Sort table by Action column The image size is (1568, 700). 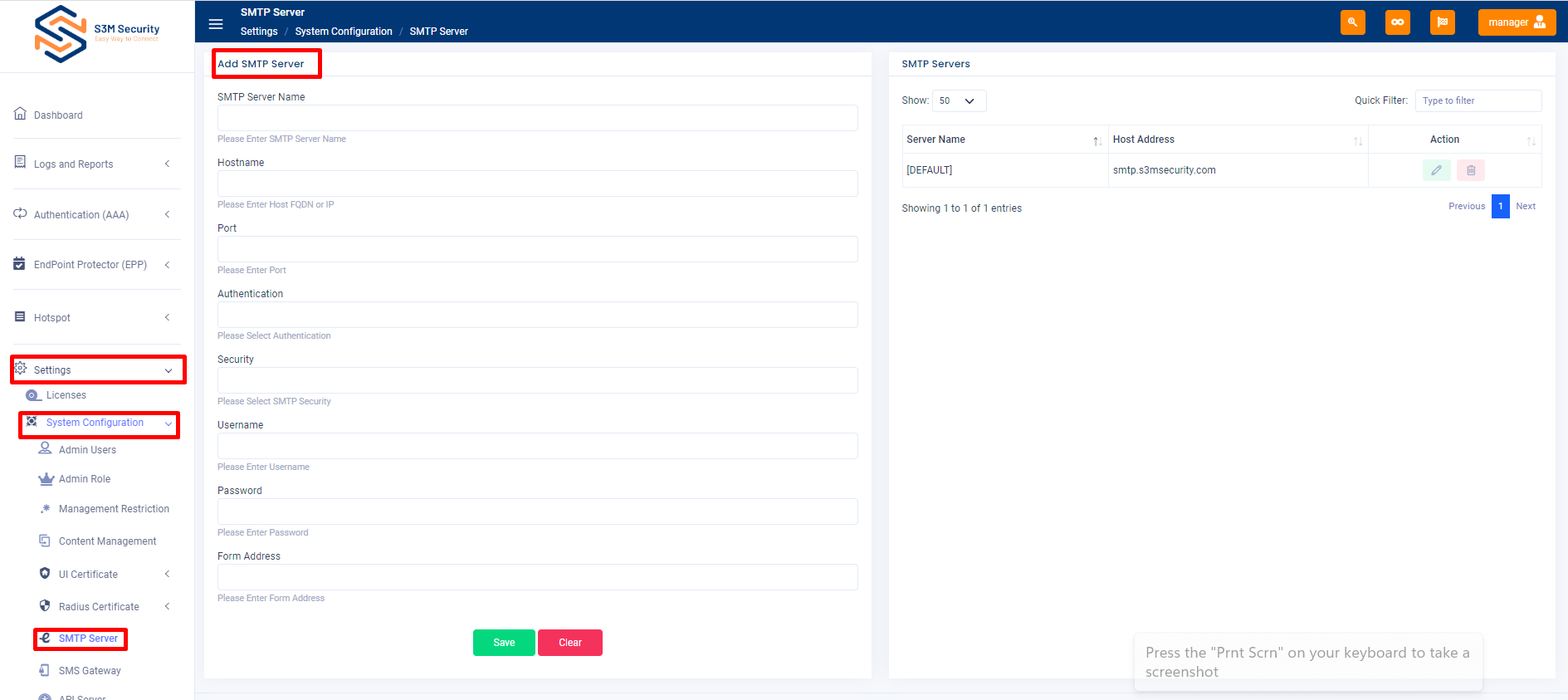[x=1454, y=140]
